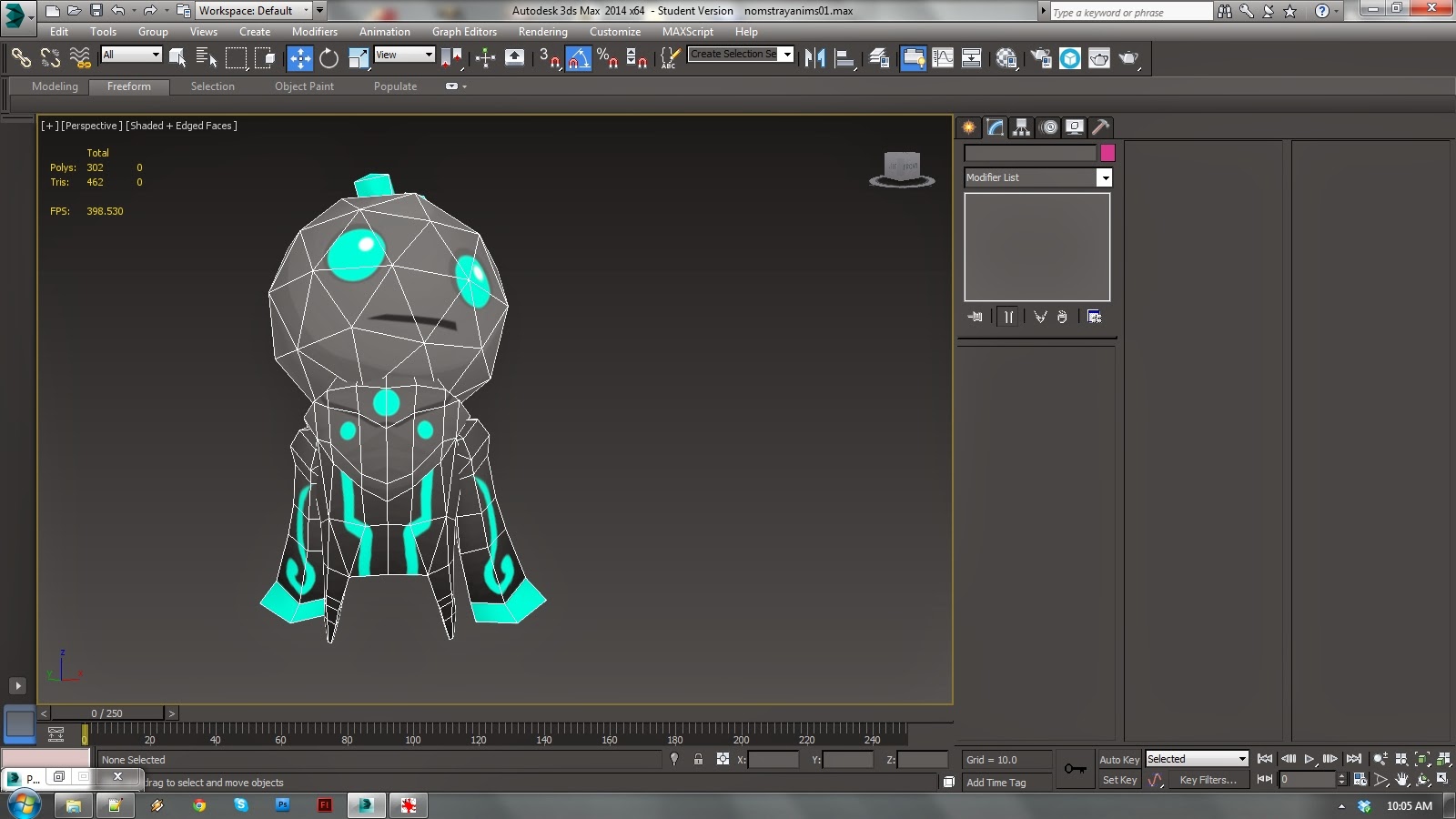1456x819 pixels.
Task: Click the Zoom Extents icon
Action: (x=1422, y=760)
